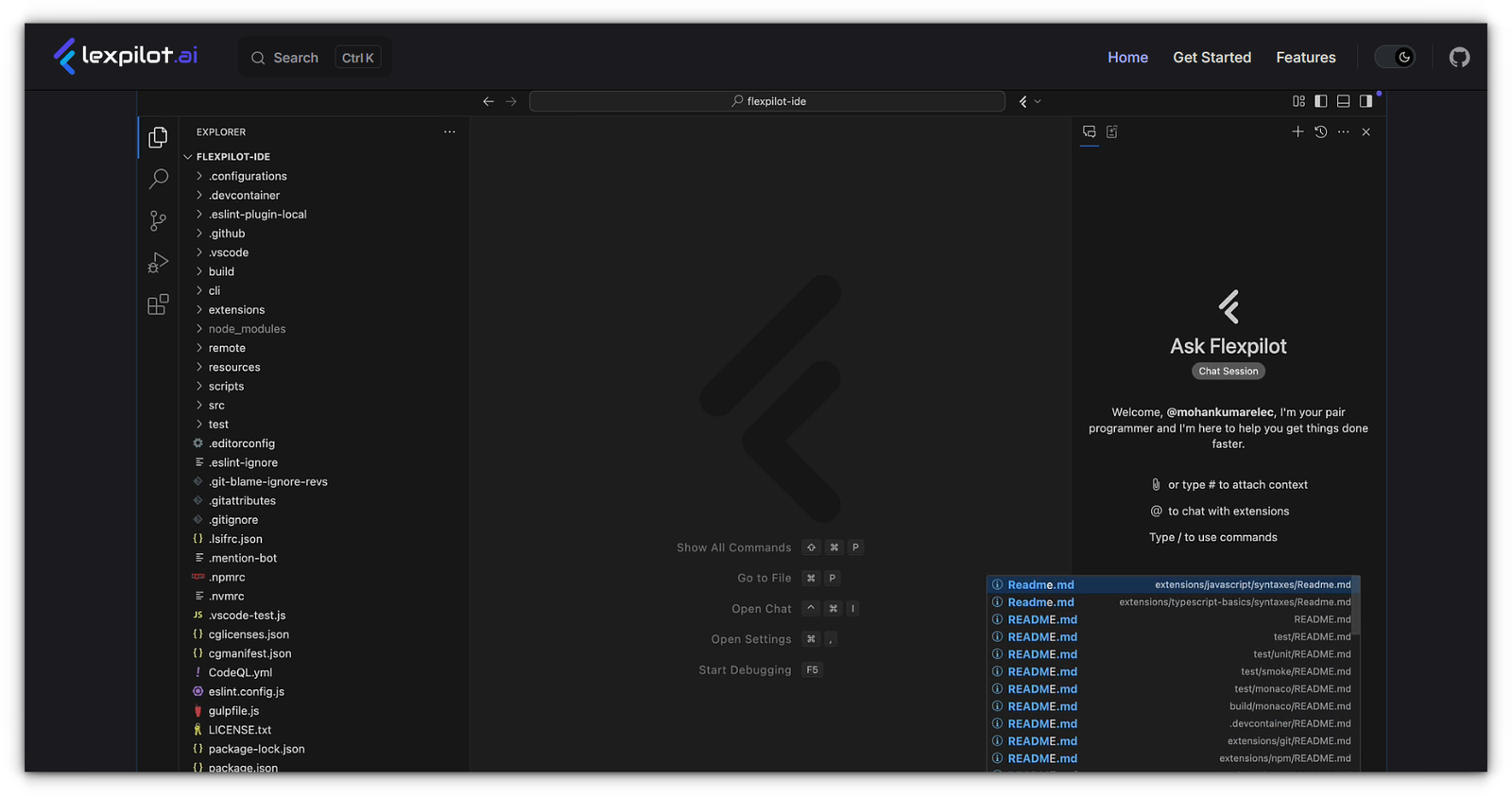
Task: Click the Home navigation link
Action: coord(1127,58)
